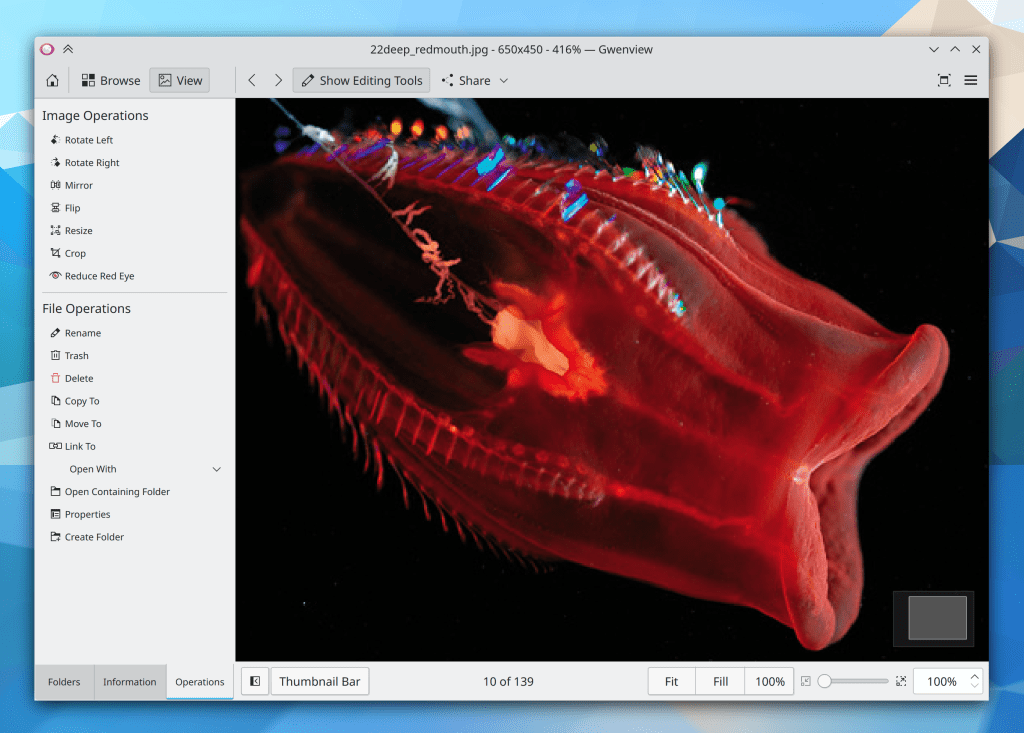Click the Fill zoom button
The width and height of the screenshot is (1024, 733).
[x=720, y=682]
